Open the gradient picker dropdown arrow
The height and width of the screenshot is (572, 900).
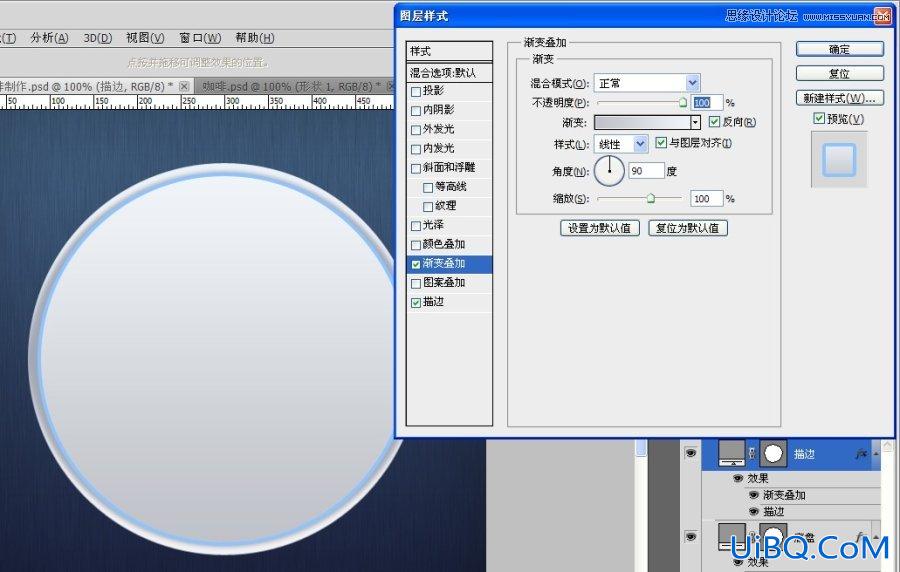[x=696, y=122]
